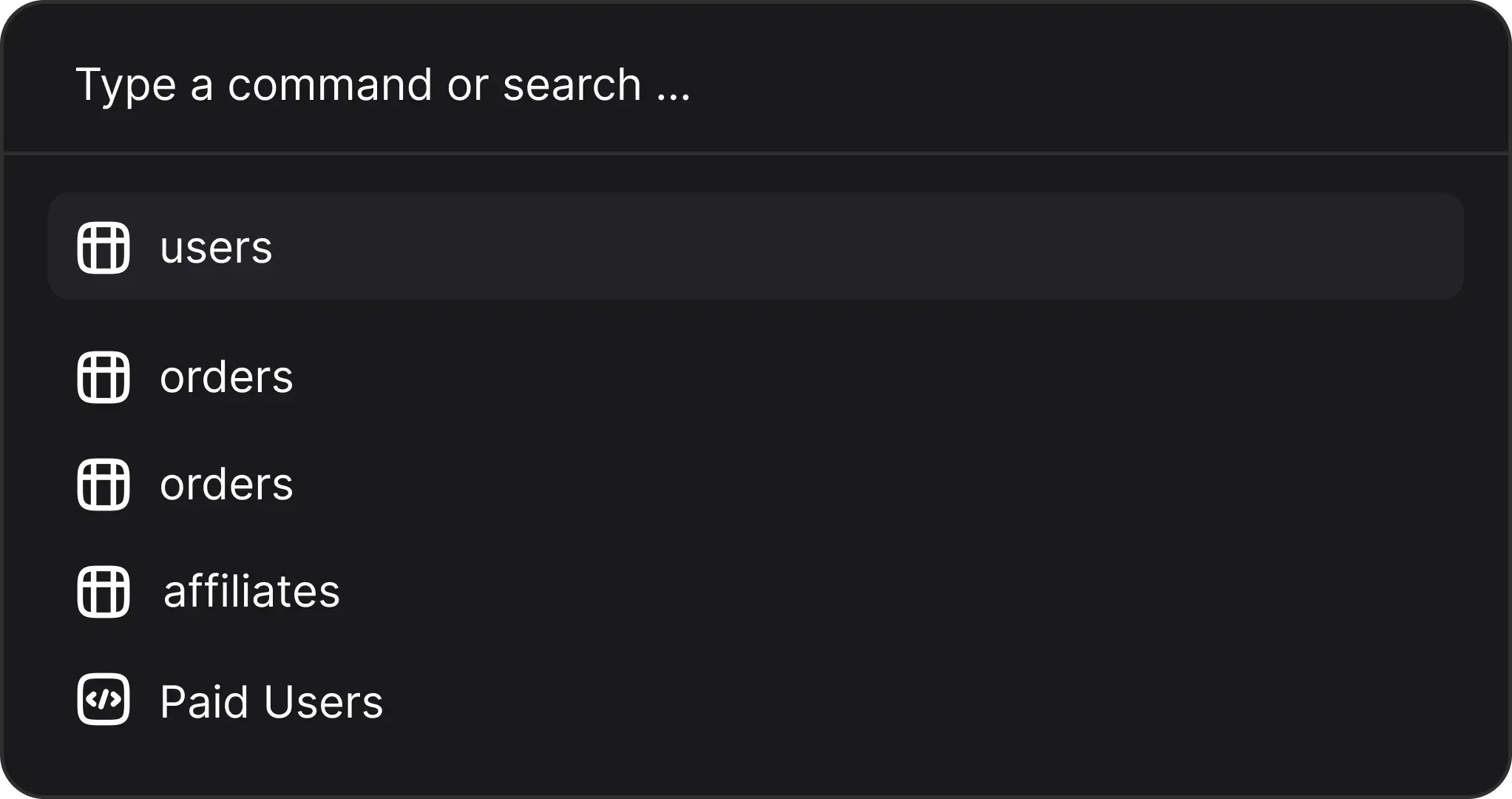The height and width of the screenshot is (799, 1512).
Task: Click empty area of the Paid Users row
Action: tap(887, 700)
